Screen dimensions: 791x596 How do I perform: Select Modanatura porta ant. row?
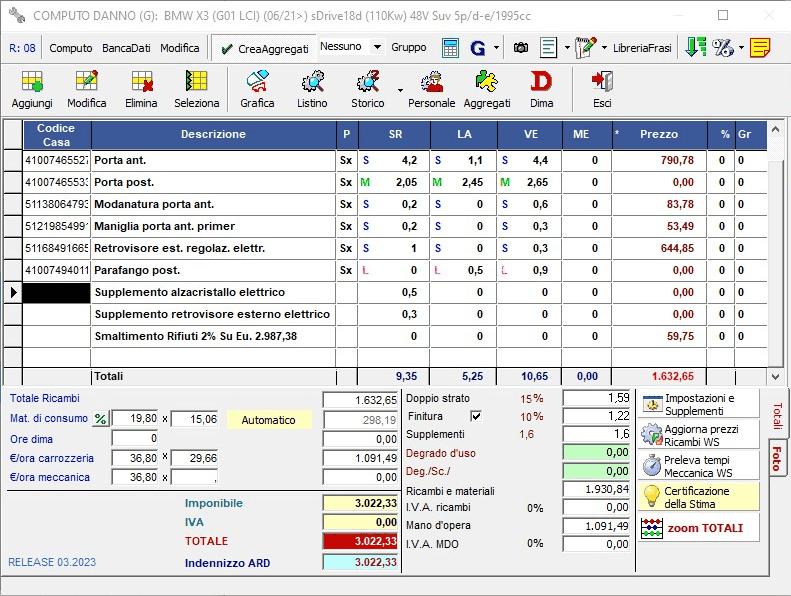[x=385, y=204]
